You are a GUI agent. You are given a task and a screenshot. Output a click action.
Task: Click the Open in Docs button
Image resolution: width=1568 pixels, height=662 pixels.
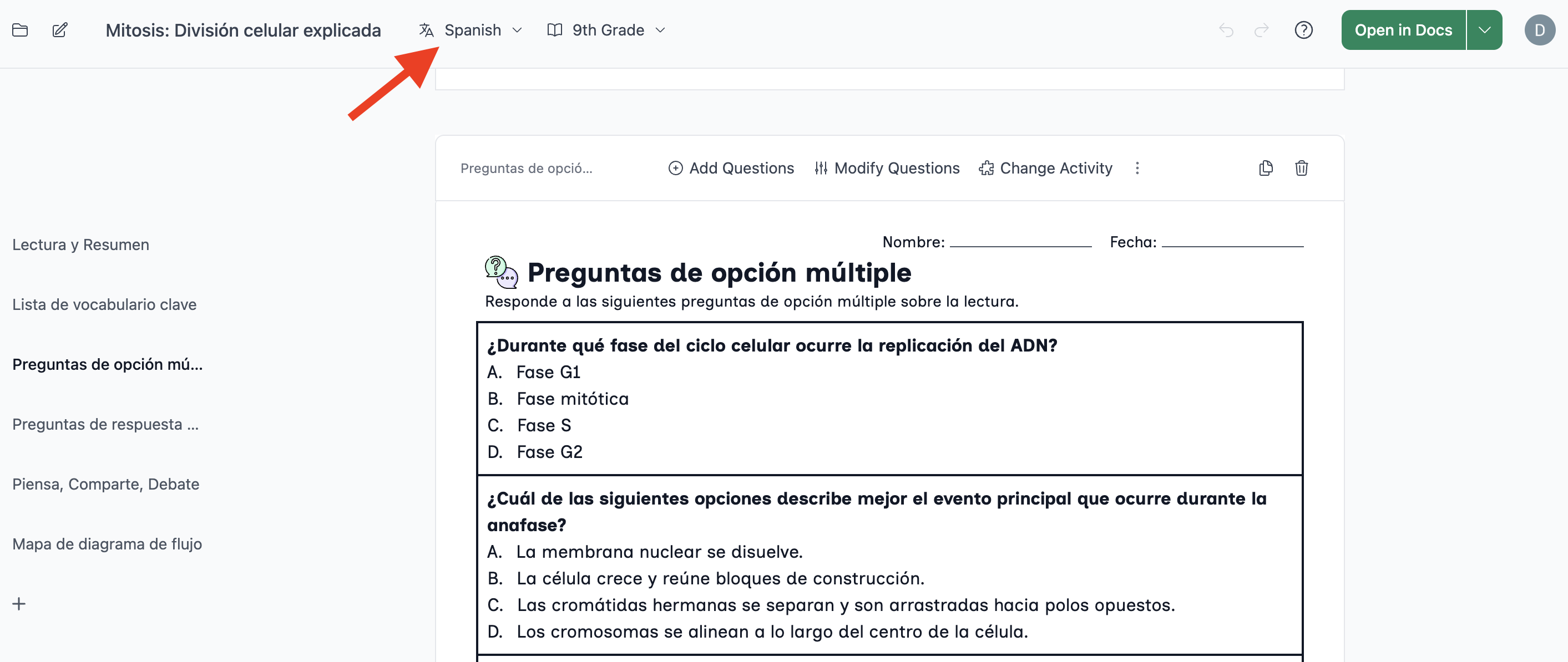click(x=1403, y=30)
